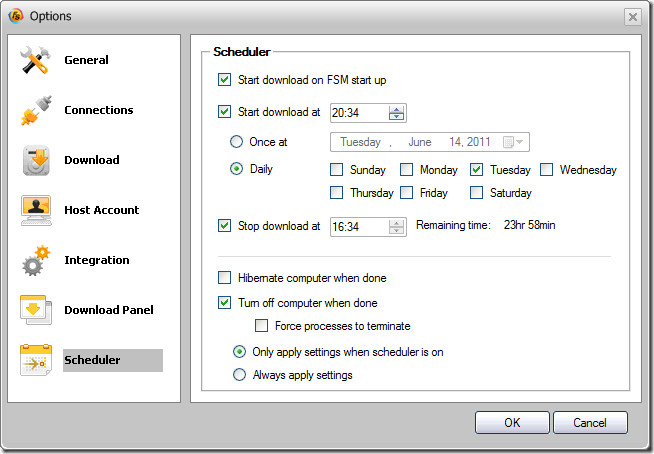Increase start download time with up arrow

(396, 109)
